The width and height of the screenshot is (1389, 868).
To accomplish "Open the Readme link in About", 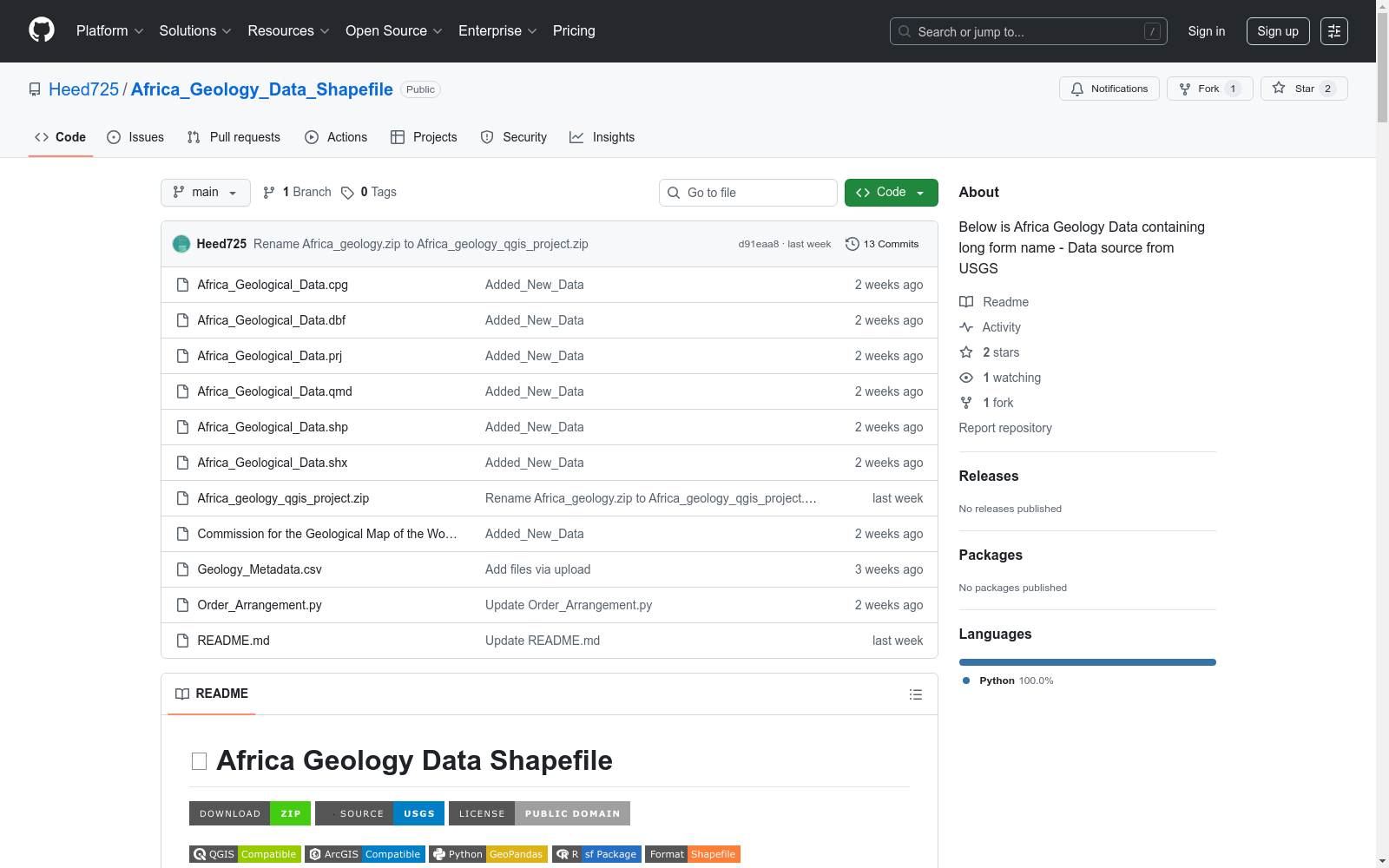I will [994, 302].
